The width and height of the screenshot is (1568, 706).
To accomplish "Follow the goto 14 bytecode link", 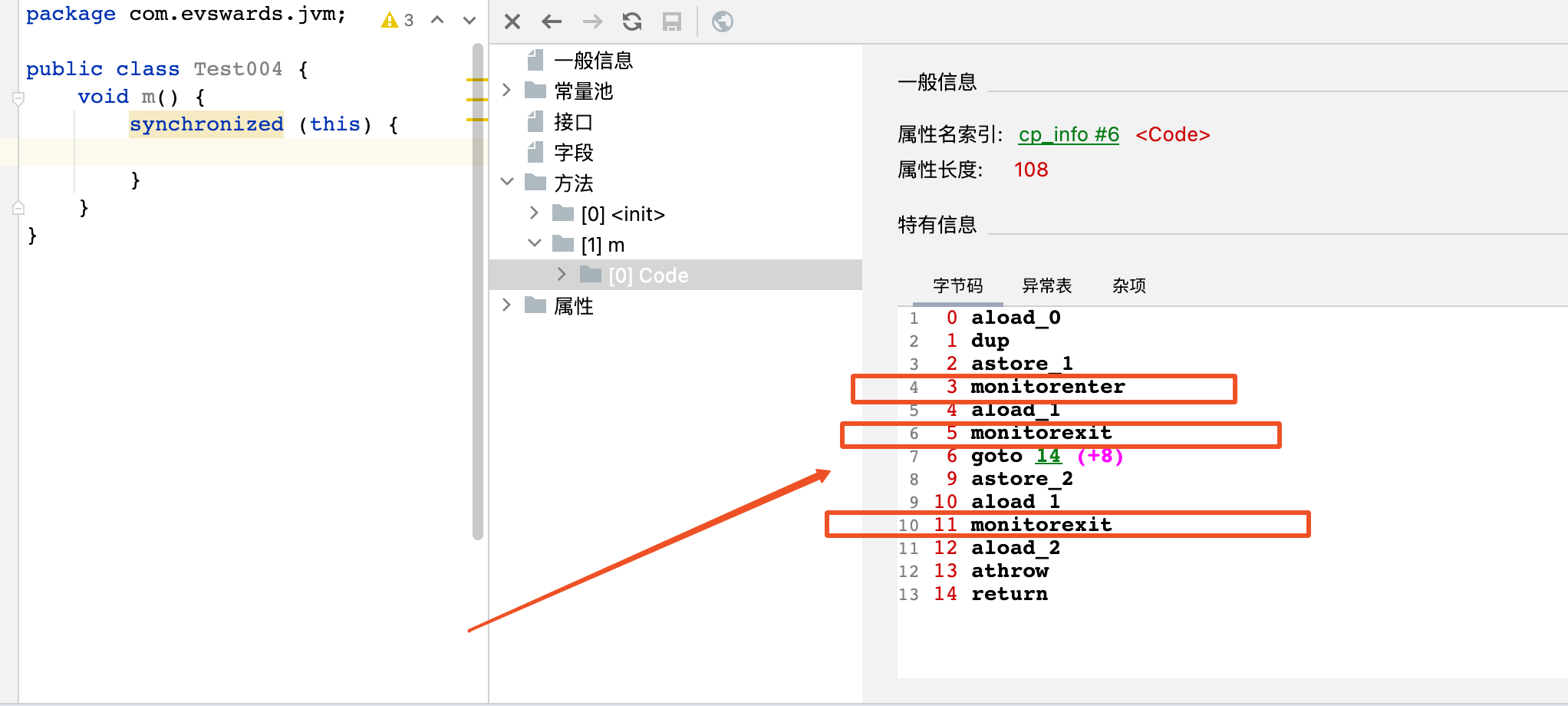I will tap(1048, 456).
